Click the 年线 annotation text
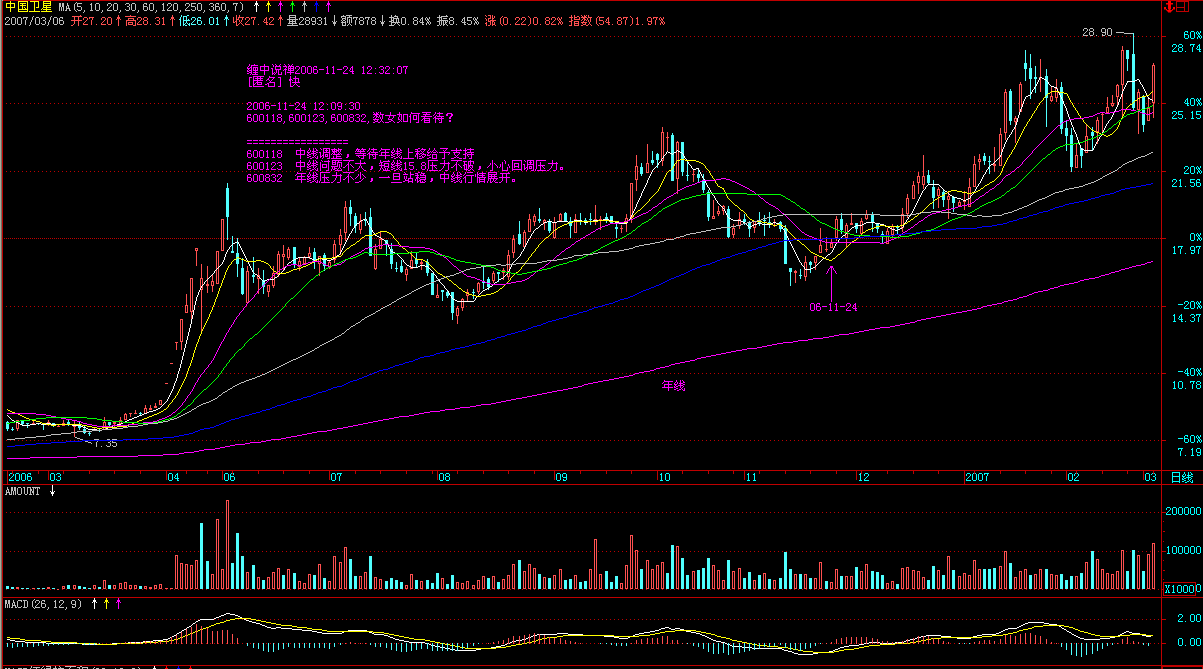1203x669 pixels. [x=674, y=384]
